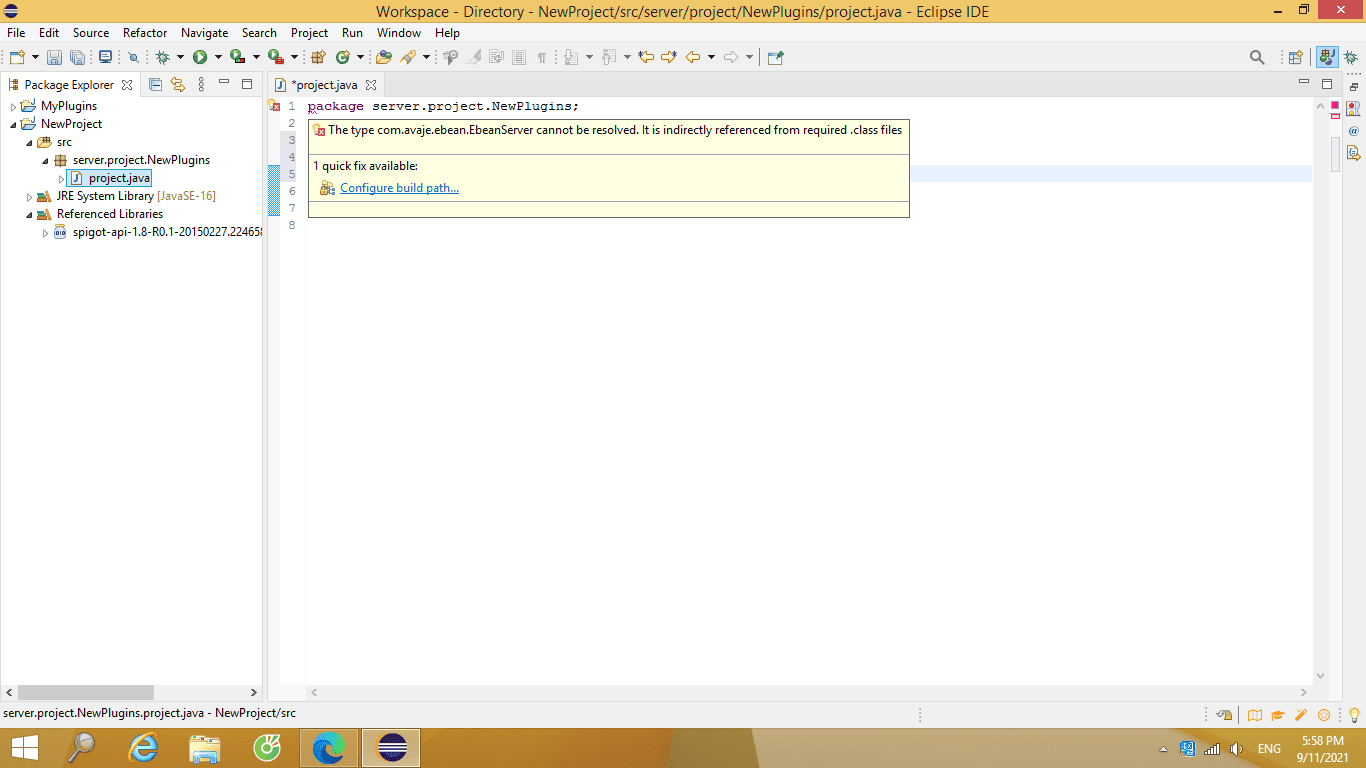Click the Open Type folder icon
1366x768 pixels.
(383, 57)
